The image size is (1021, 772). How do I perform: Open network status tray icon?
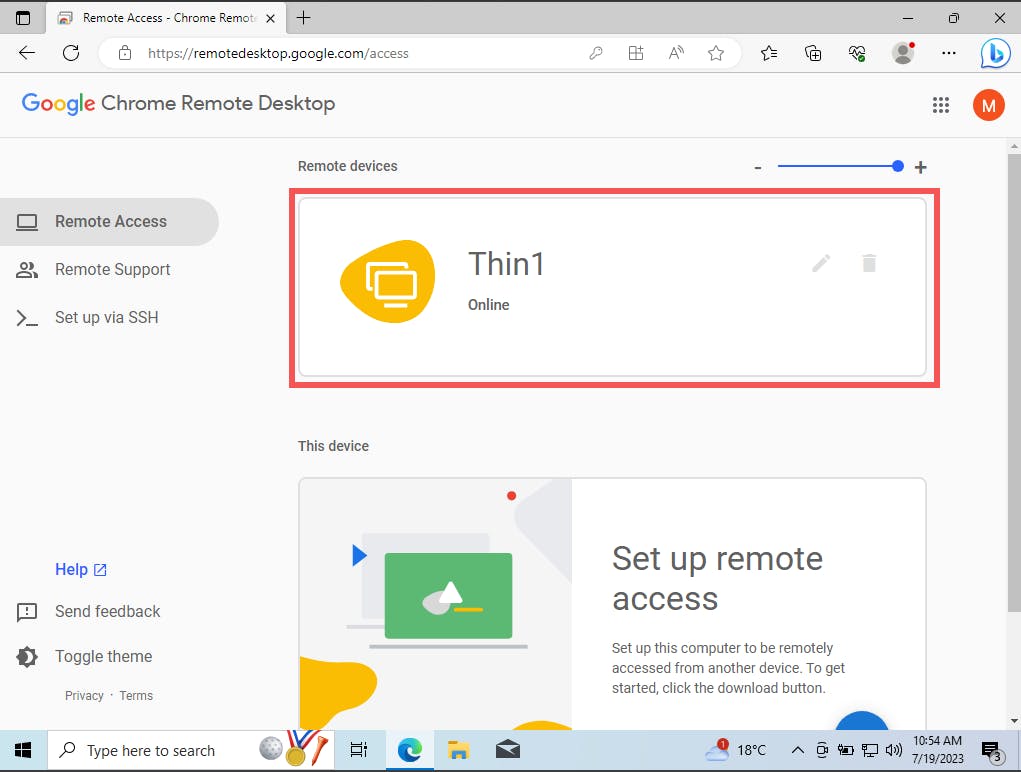869,751
